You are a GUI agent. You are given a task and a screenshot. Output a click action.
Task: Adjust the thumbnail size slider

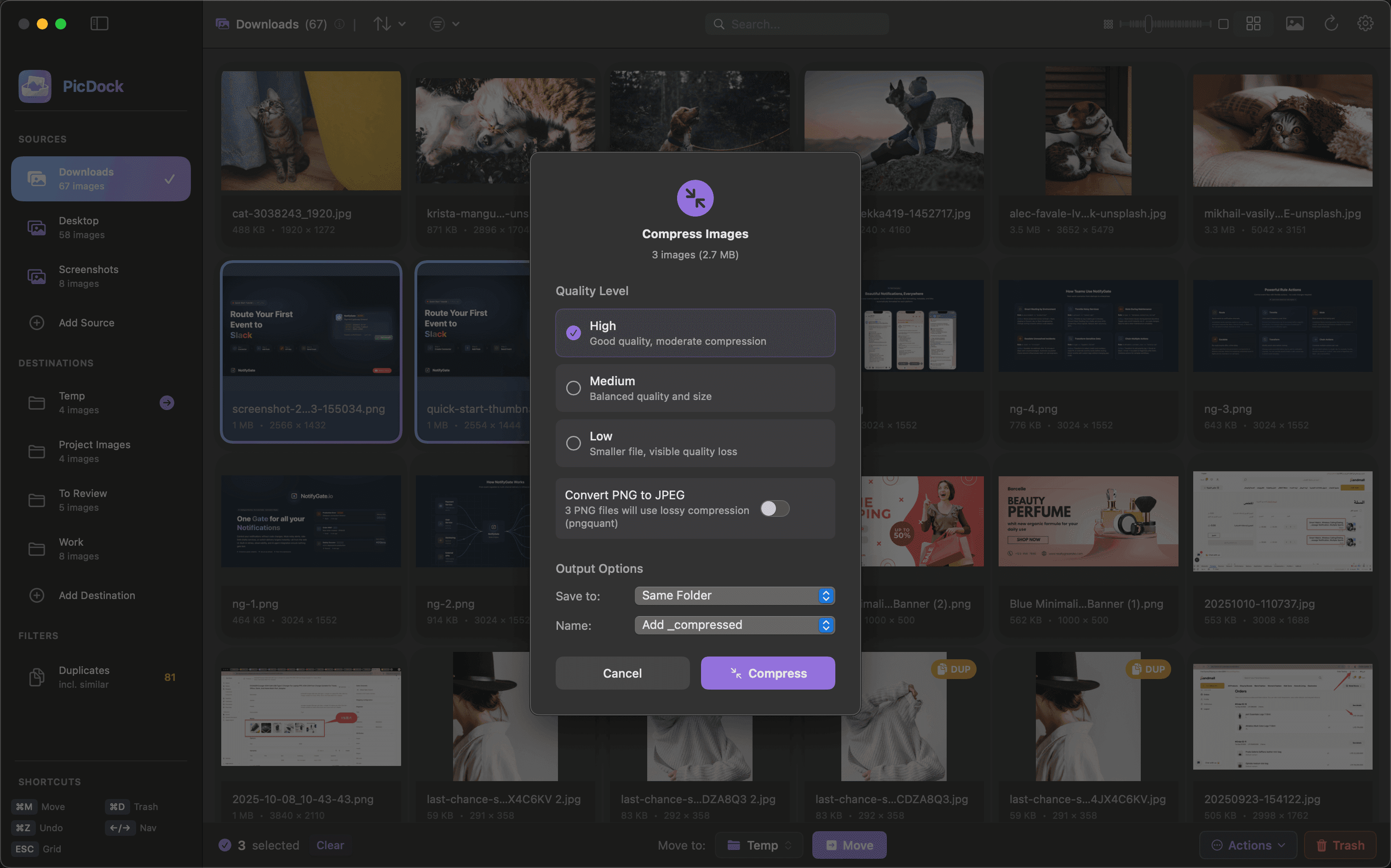(1149, 24)
